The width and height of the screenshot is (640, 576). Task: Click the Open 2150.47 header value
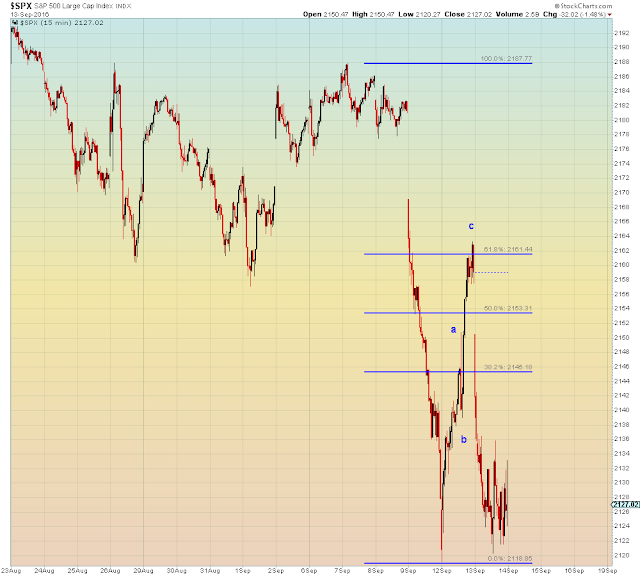(x=325, y=14)
